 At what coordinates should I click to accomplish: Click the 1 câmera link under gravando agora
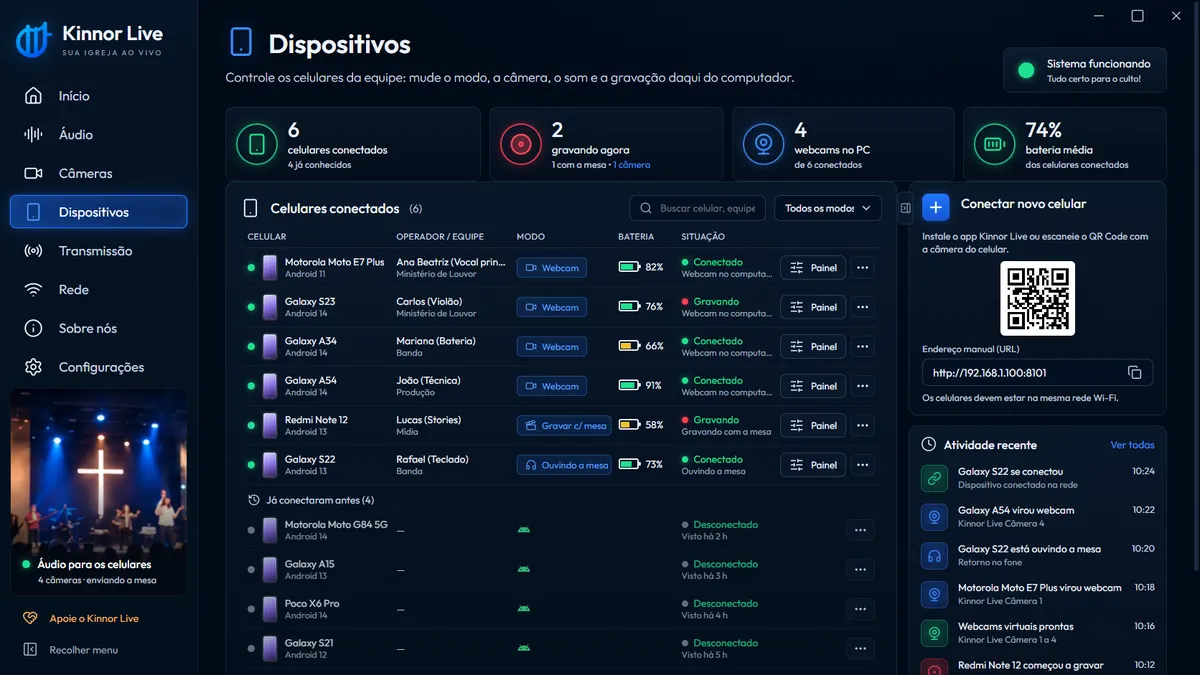632,165
